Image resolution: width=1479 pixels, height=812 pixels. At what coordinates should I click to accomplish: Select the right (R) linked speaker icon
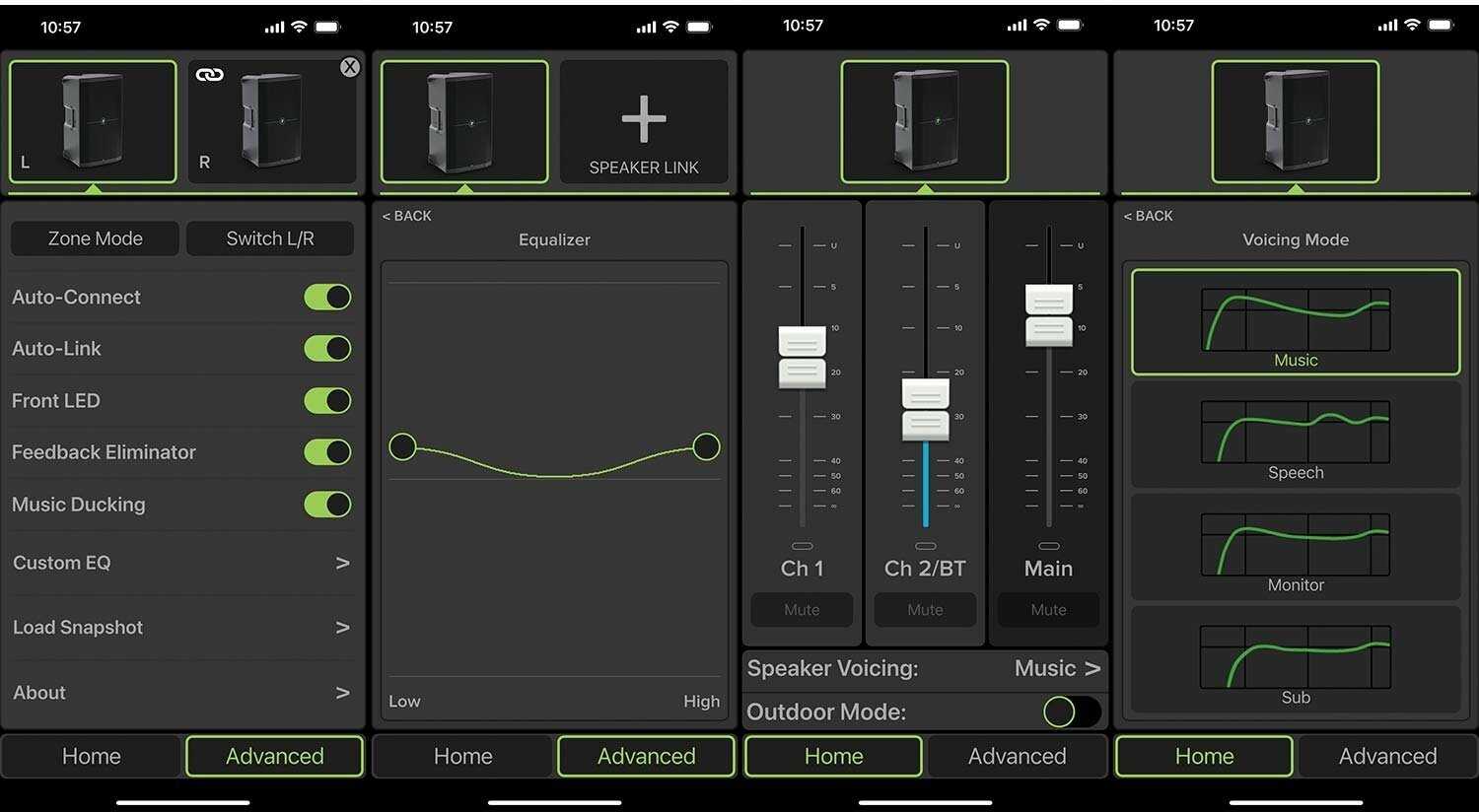click(x=272, y=122)
